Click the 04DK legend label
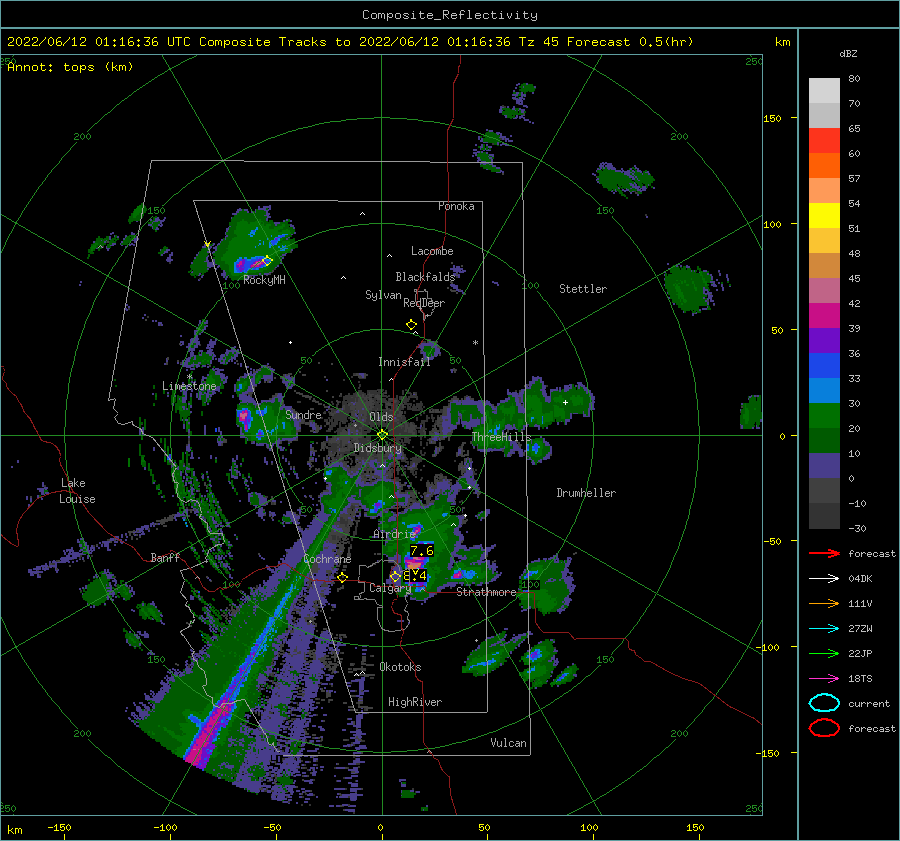 coord(860,579)
